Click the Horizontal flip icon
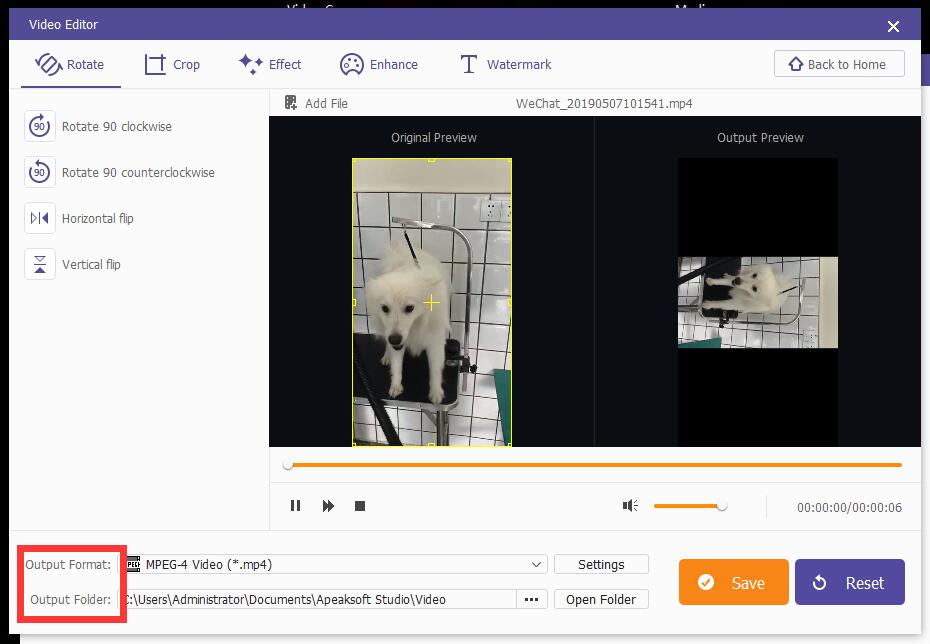This screenshot has width=930, height=644. tap(40, 218)
